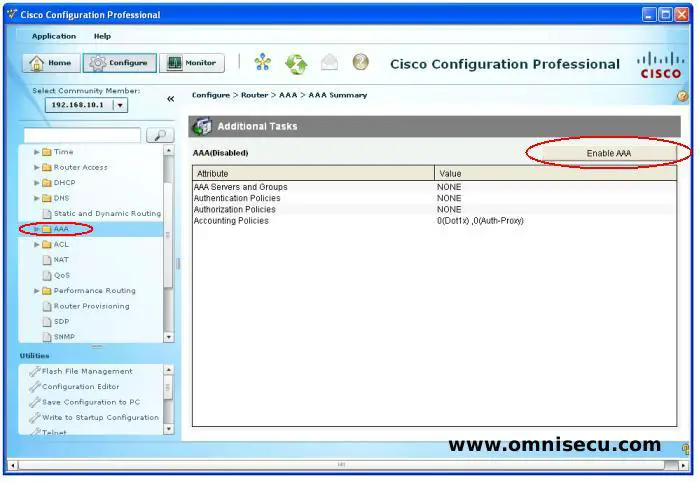Image resolution: width=699 pixels, height=483 pixels.
Task: Click the NAT page icon
Action: (x=47, y=260)
